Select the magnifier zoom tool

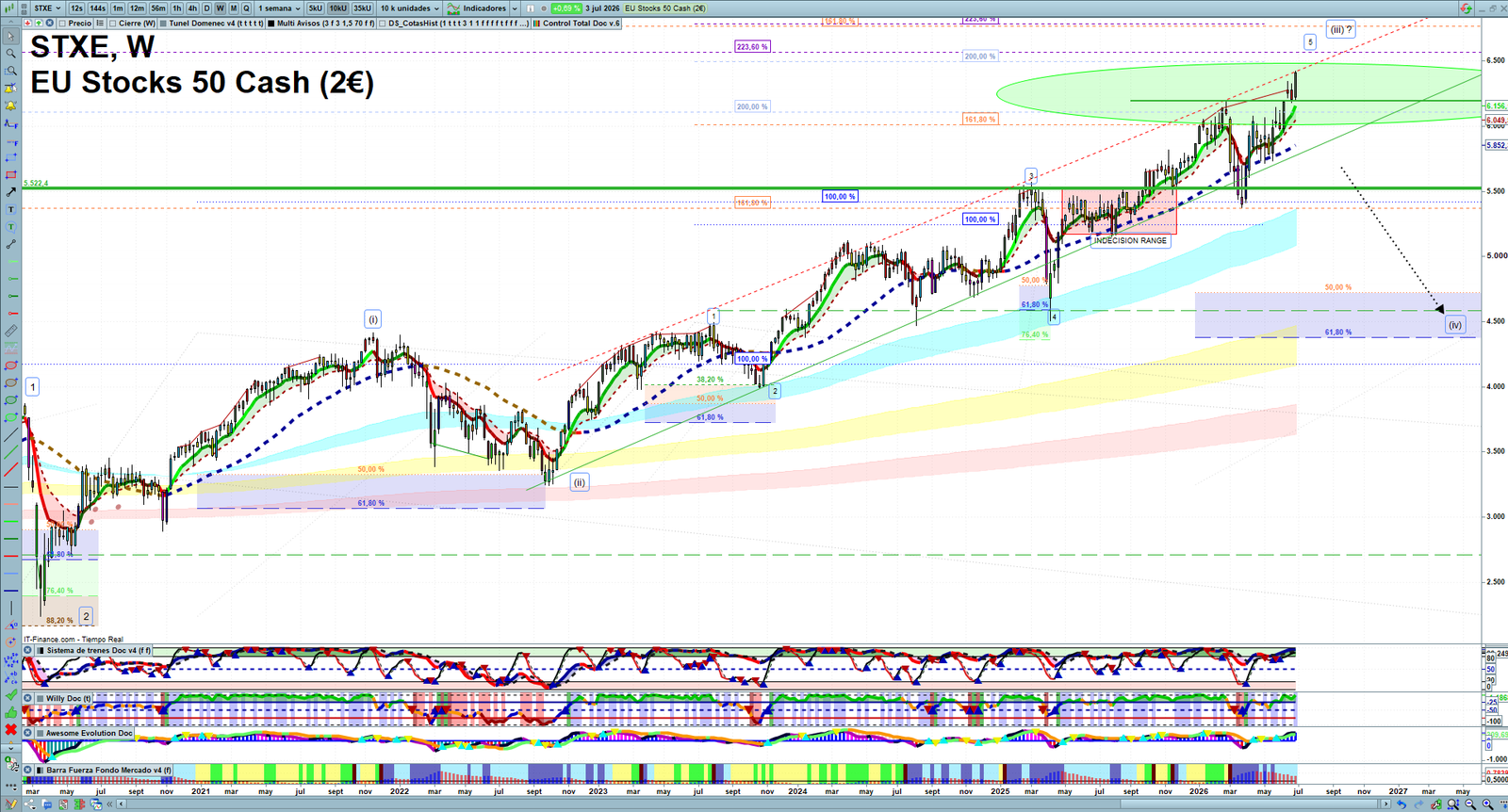click(10, 54)
